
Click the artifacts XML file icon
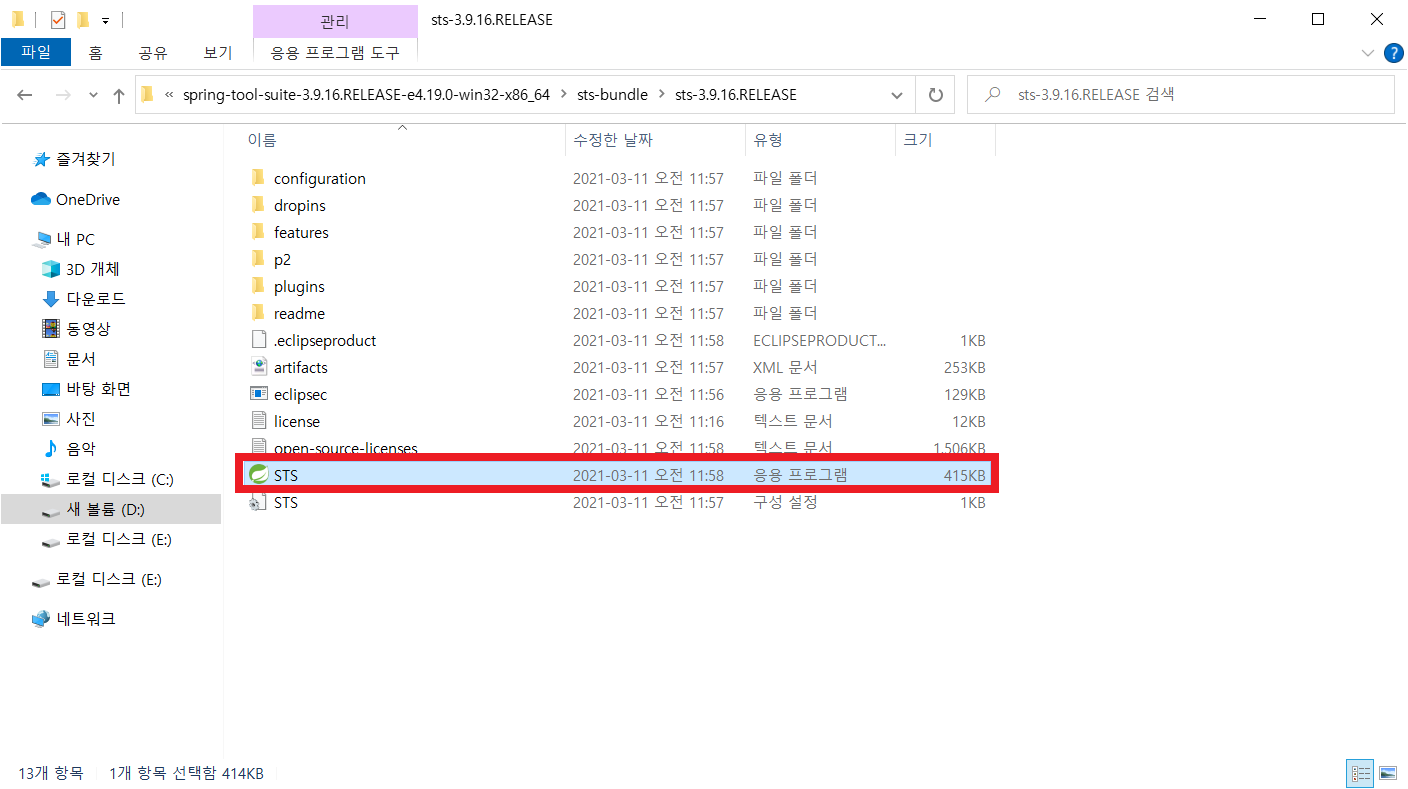pos(258,367)
